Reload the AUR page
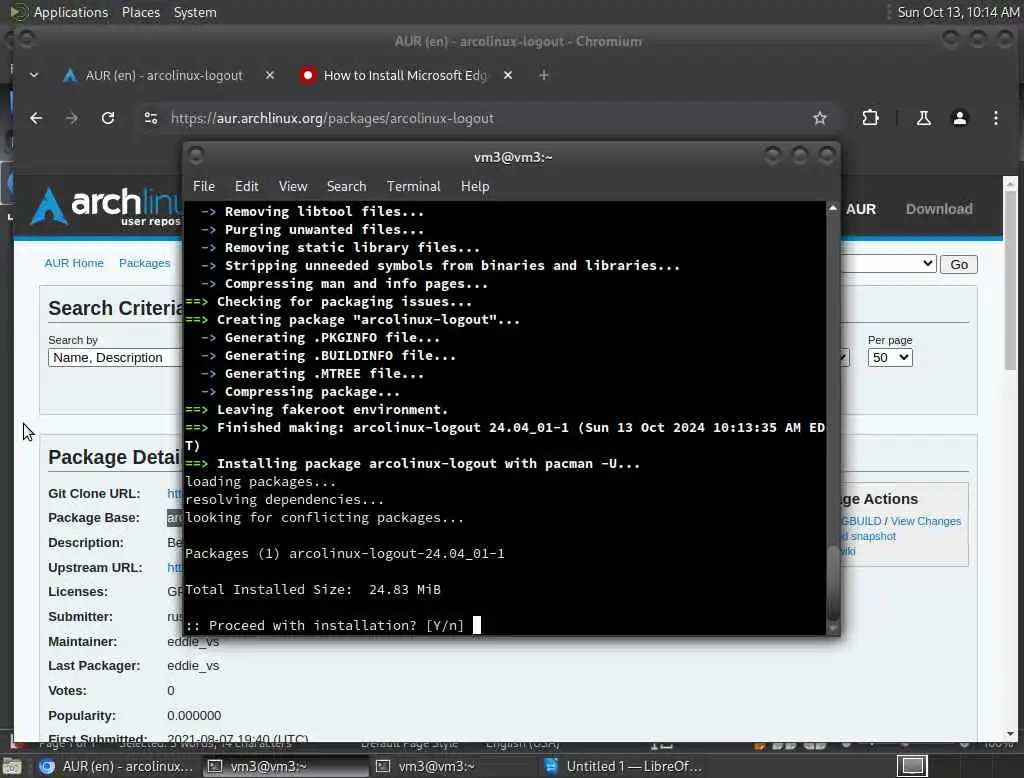This screenshot has height=778, width=1024. pos(108,118)
